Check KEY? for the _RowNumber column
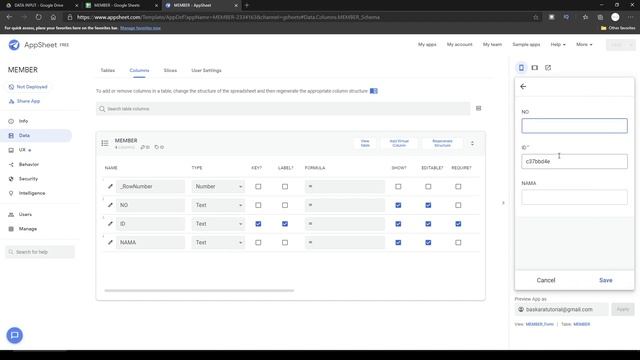 point(258,187)
